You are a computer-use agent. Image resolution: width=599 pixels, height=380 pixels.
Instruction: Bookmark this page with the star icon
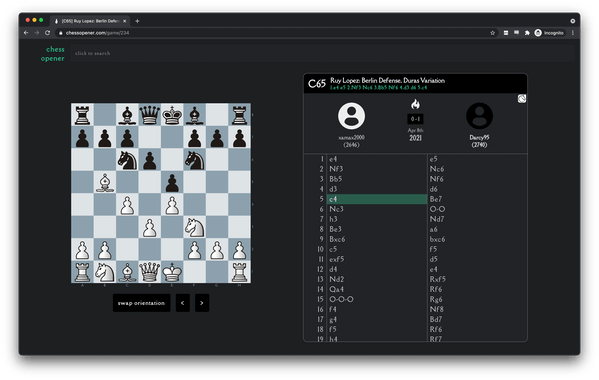click(x=492, y=33)
